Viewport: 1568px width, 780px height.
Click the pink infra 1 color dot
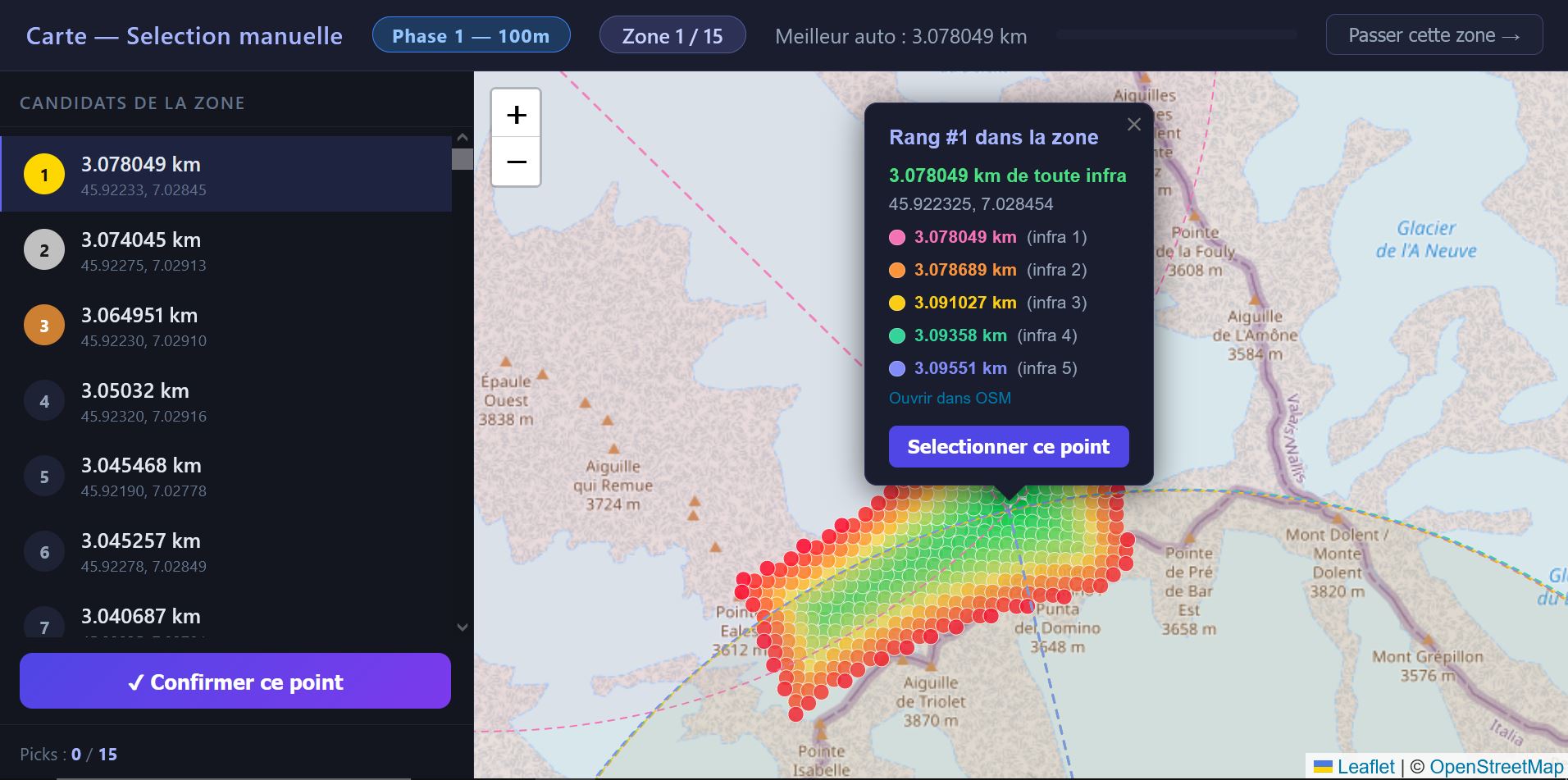897,237
